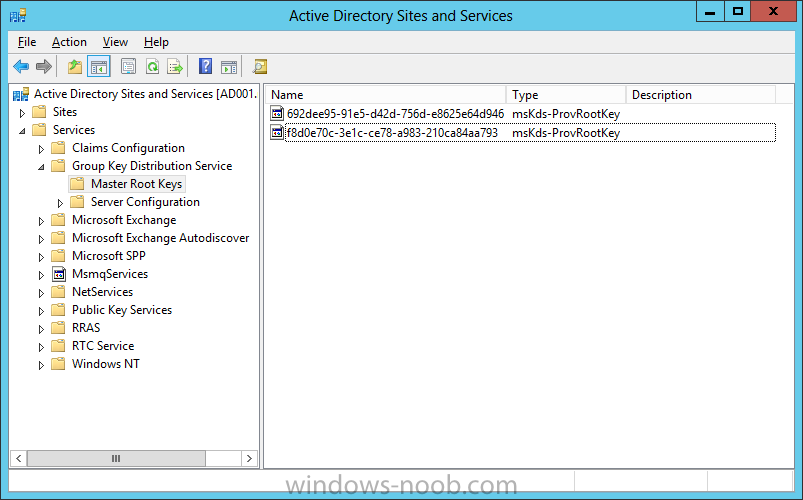This screenshot has height=500, width=803.
Task: Click tree pane scrollbar left arrow
Action: [x=18, y=458]
